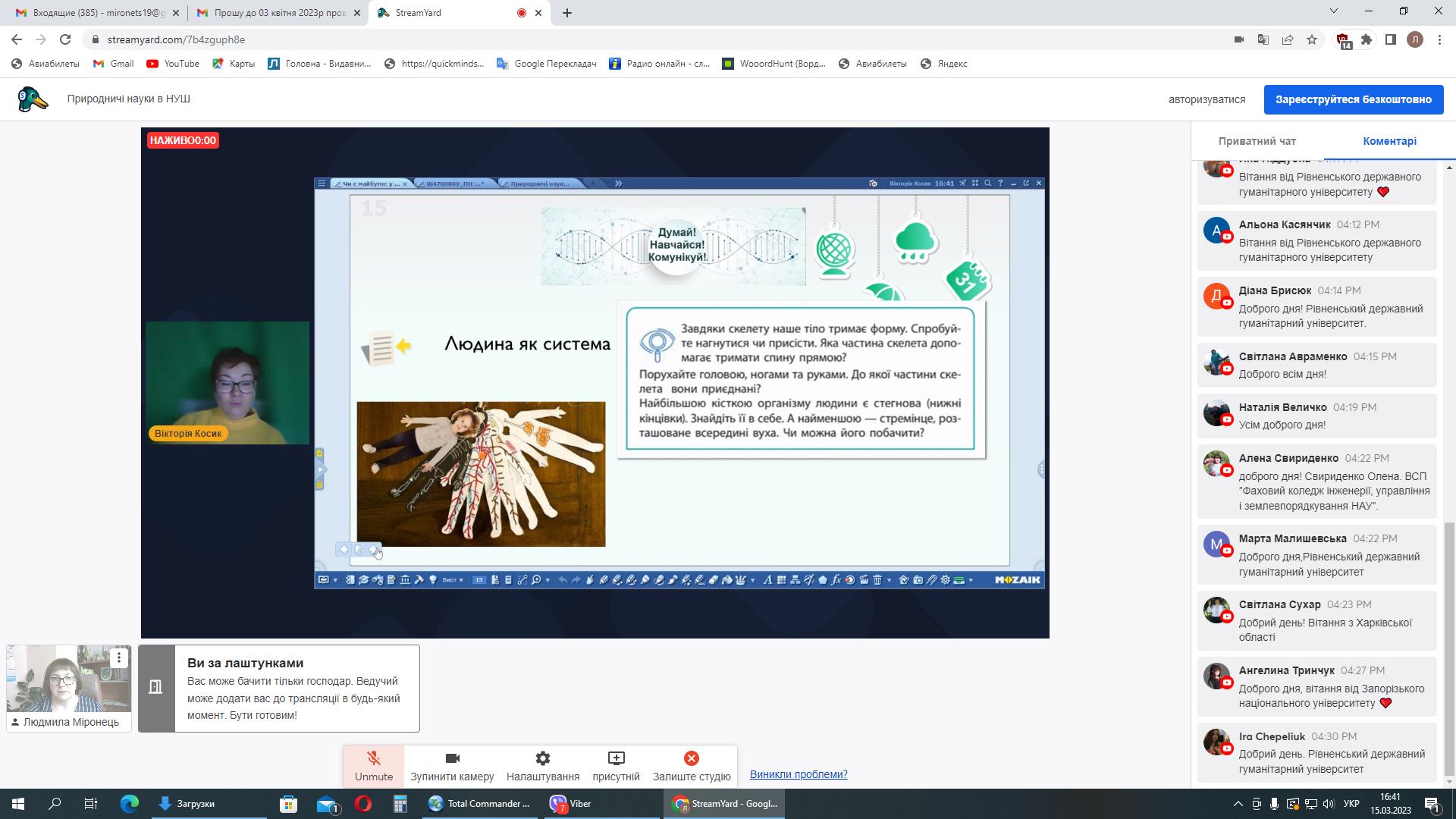This screenshot has width=1456, height=819.
Task: Click Ira Chepeliuk's comment
Action: click(x=1317, y=752)
